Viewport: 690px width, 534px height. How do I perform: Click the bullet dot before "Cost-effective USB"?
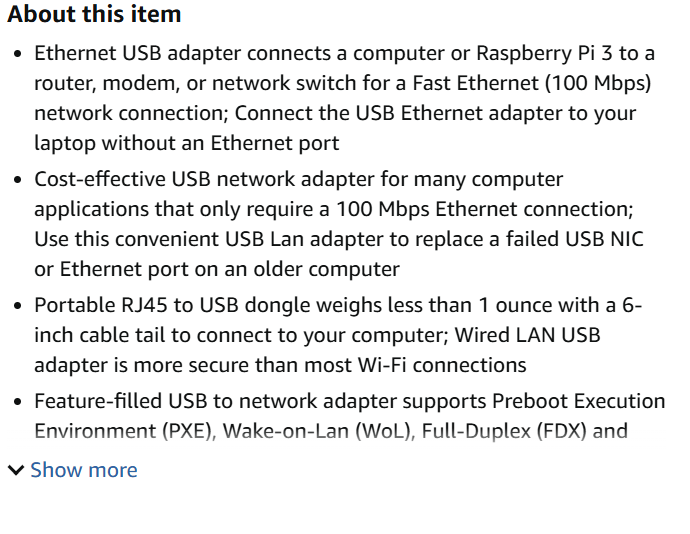coord(17,180)
